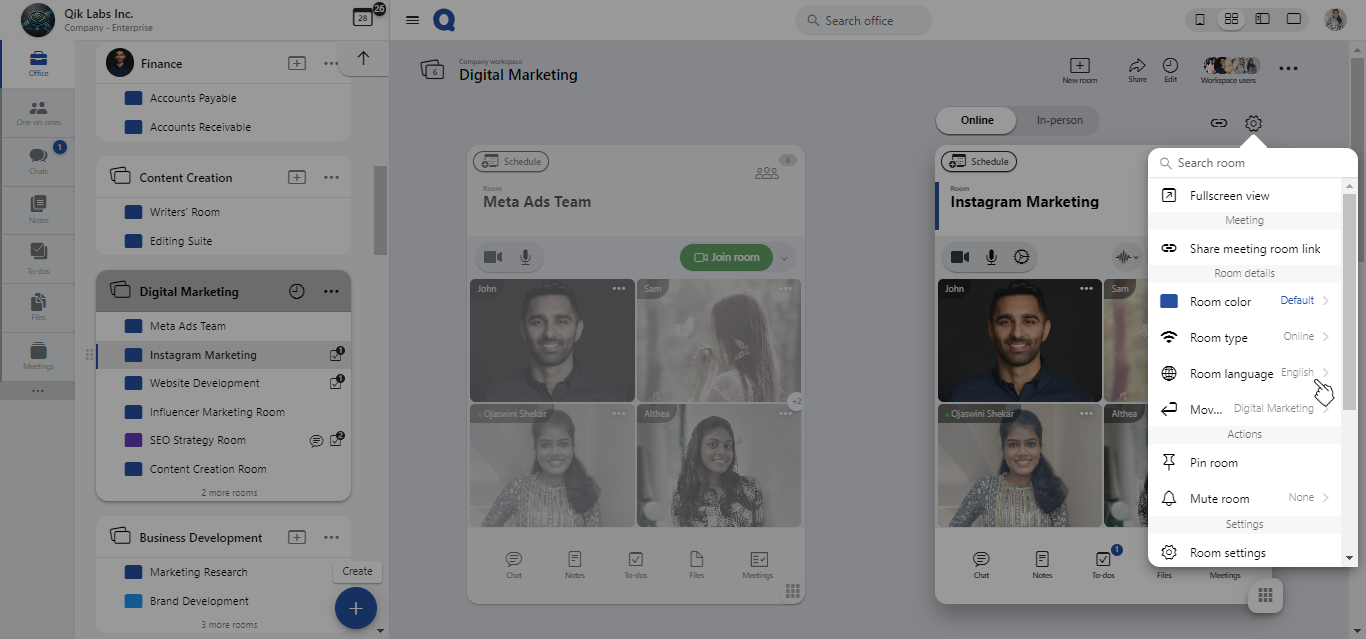Screen dimensions: 1366x639
Task: Open the Chats sidebar icon
Action: pos(37,160)
